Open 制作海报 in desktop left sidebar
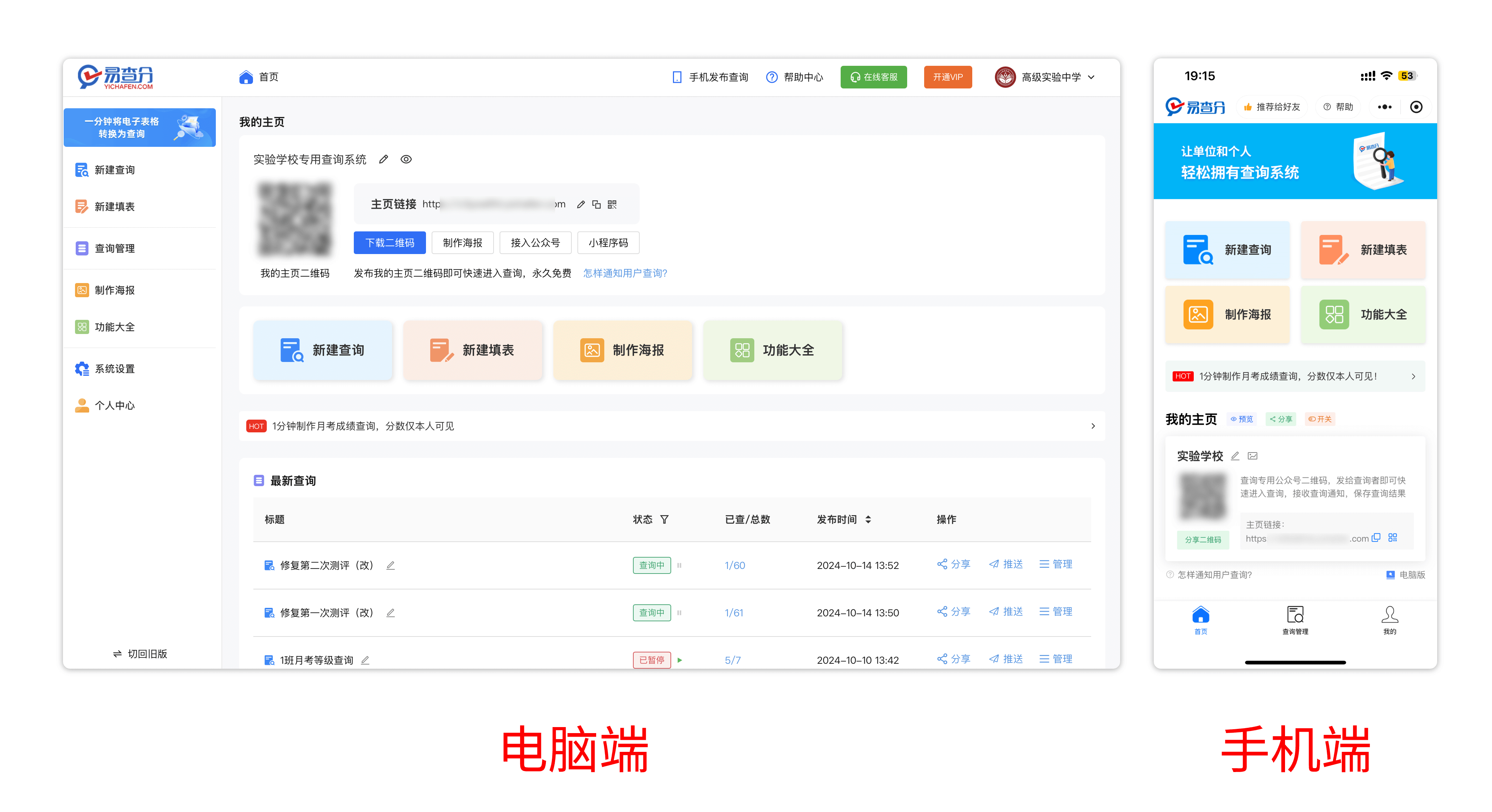Image resolution: width=1492 pixels, height=812 pixels. 105,290
